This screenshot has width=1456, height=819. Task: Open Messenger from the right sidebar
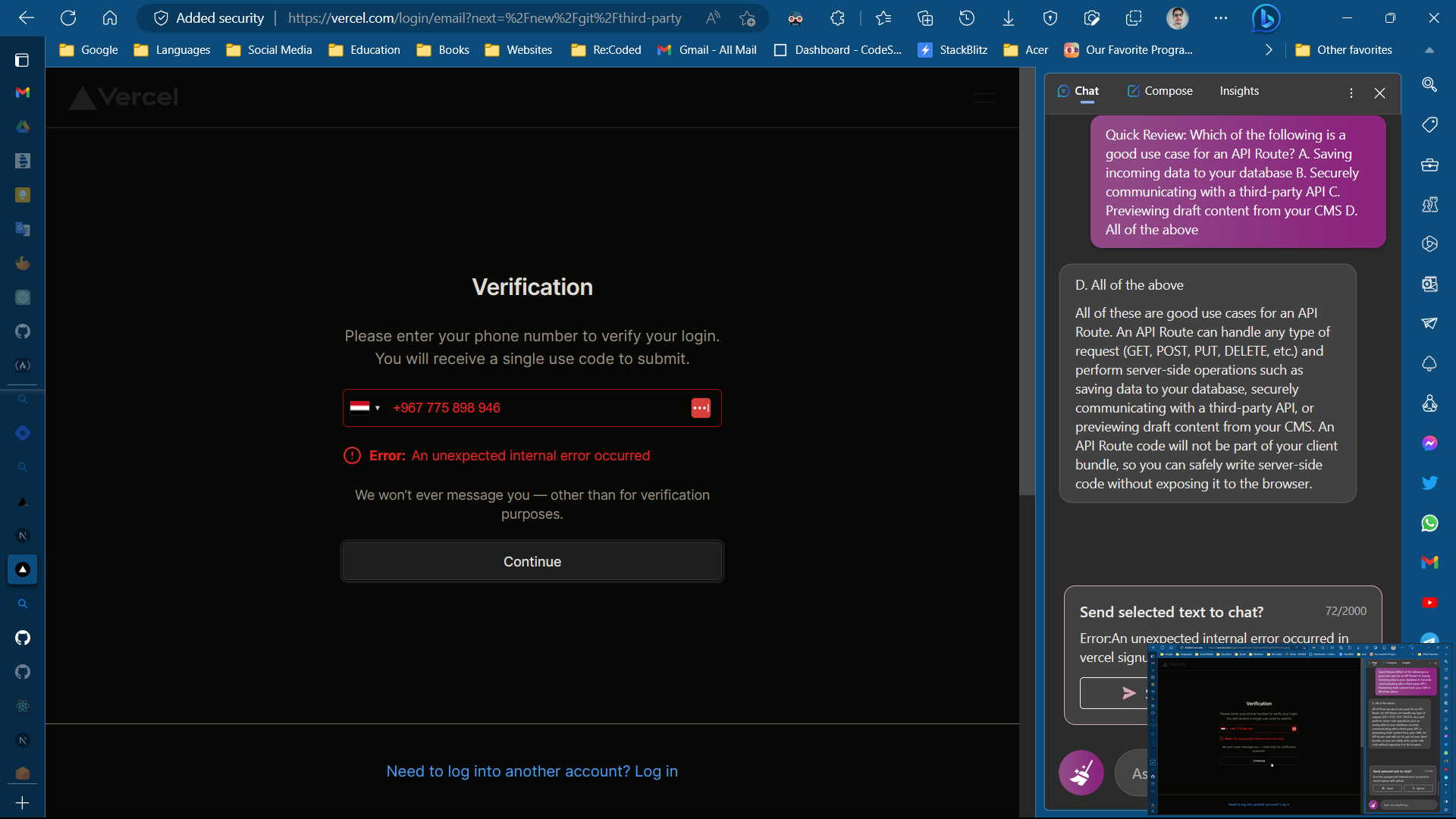pyautogui.click(x=1430, y=444)
